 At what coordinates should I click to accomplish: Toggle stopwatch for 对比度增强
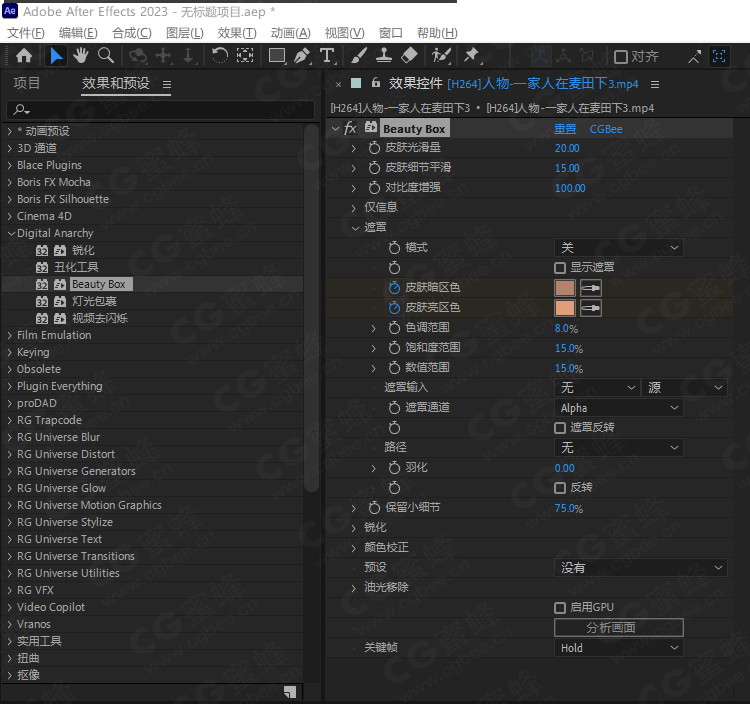tap(374, 188)
